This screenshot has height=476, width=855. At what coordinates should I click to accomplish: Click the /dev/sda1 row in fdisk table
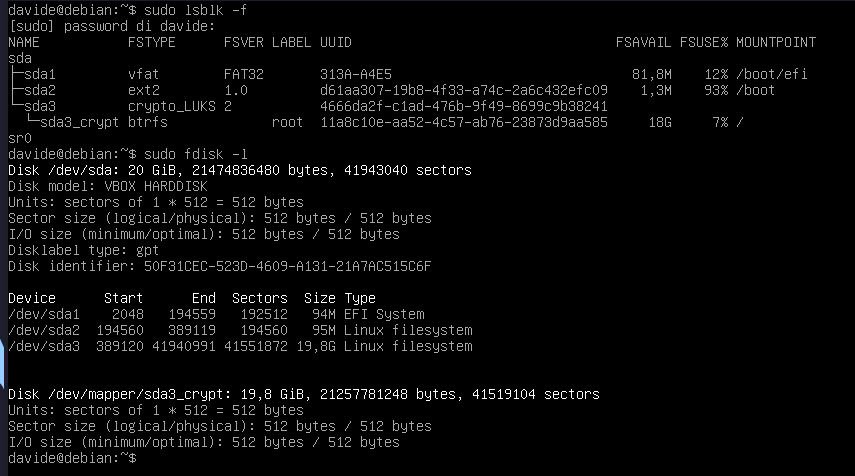[216, 315]
